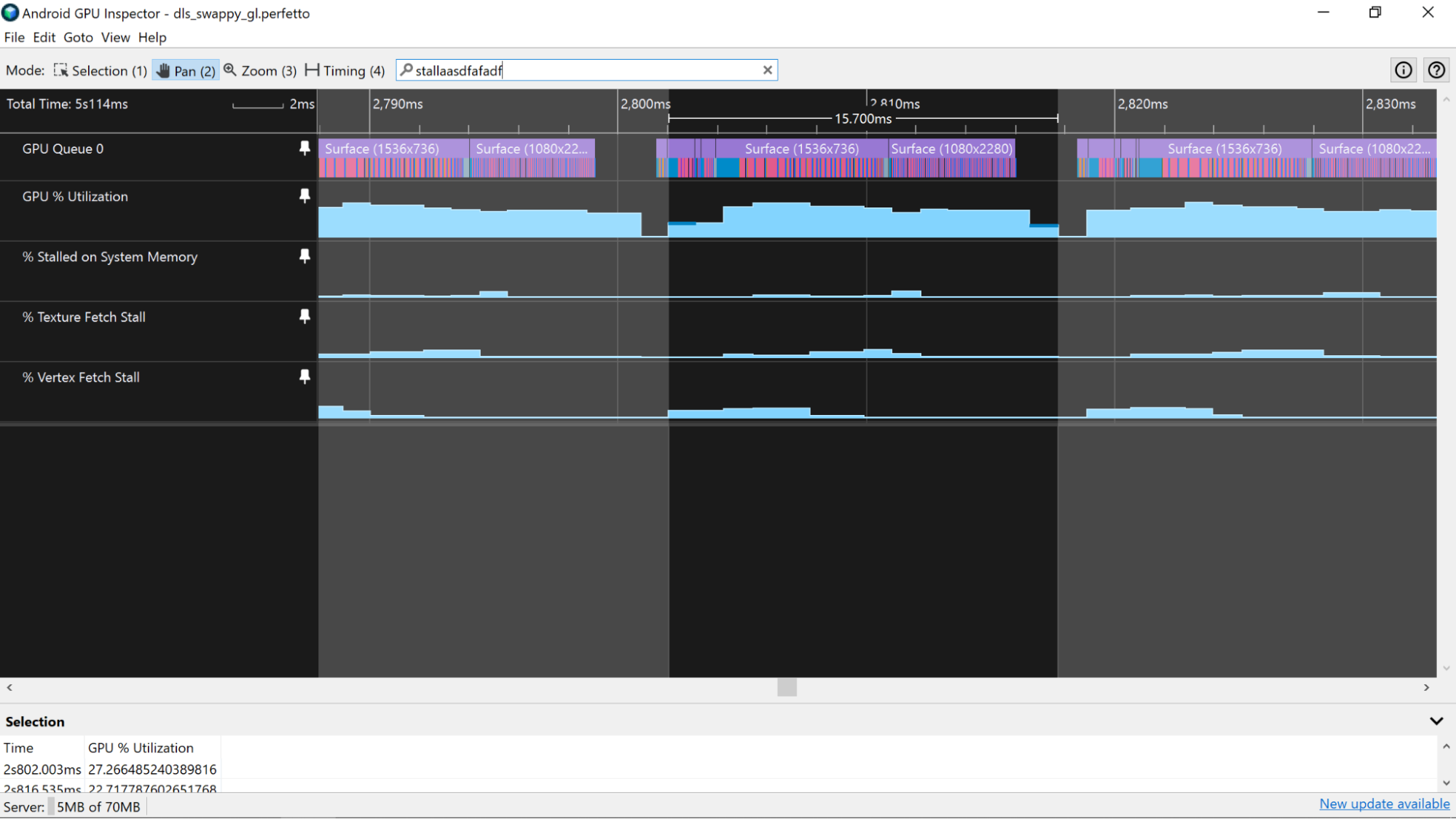Image resolution: width=1456 pixels, height=819 pixels.
Task: Collapse the Selection panel
Action: 1437,719
